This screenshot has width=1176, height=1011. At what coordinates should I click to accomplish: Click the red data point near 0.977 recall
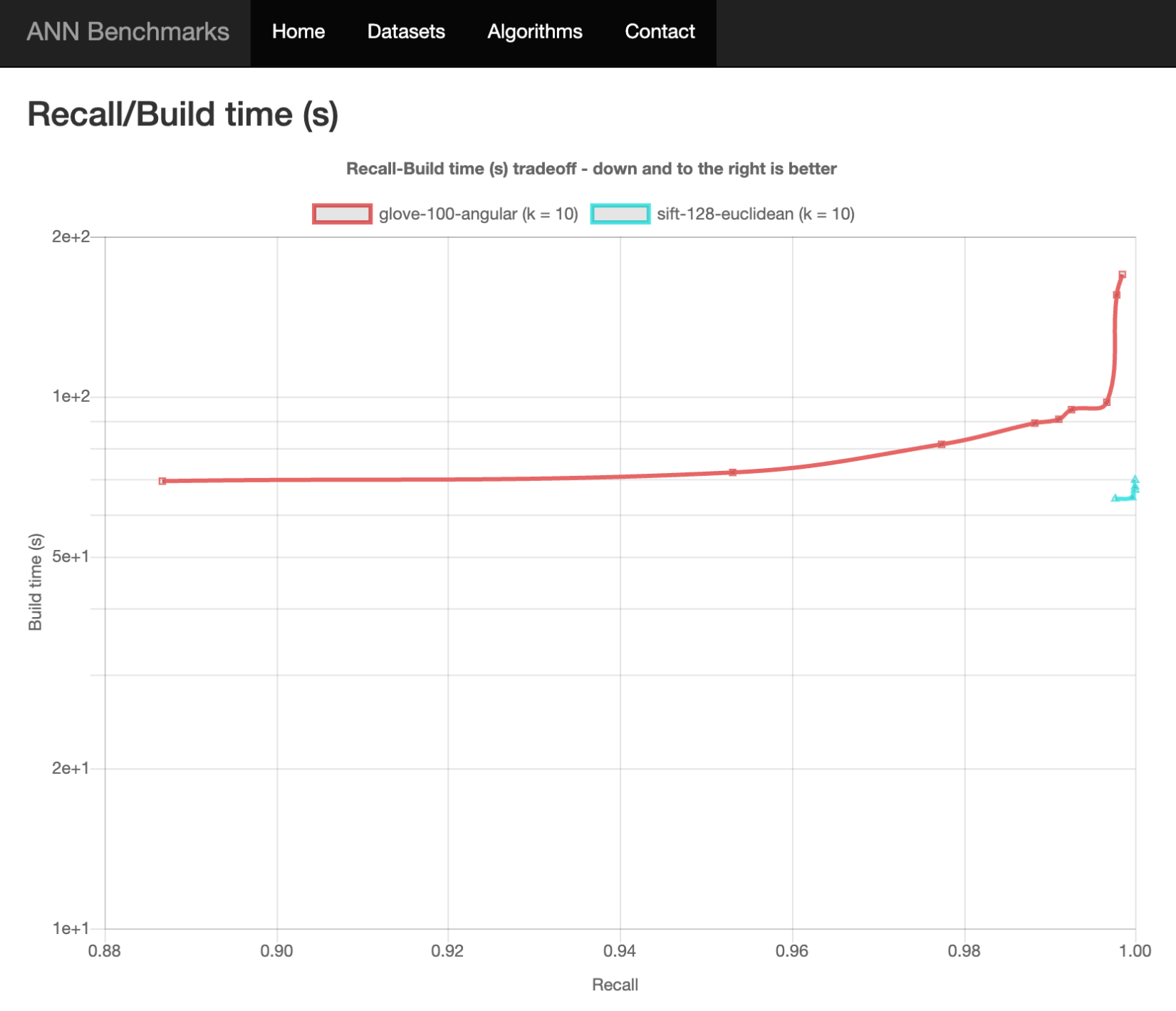pyautogui.click(x=942, y=444)
